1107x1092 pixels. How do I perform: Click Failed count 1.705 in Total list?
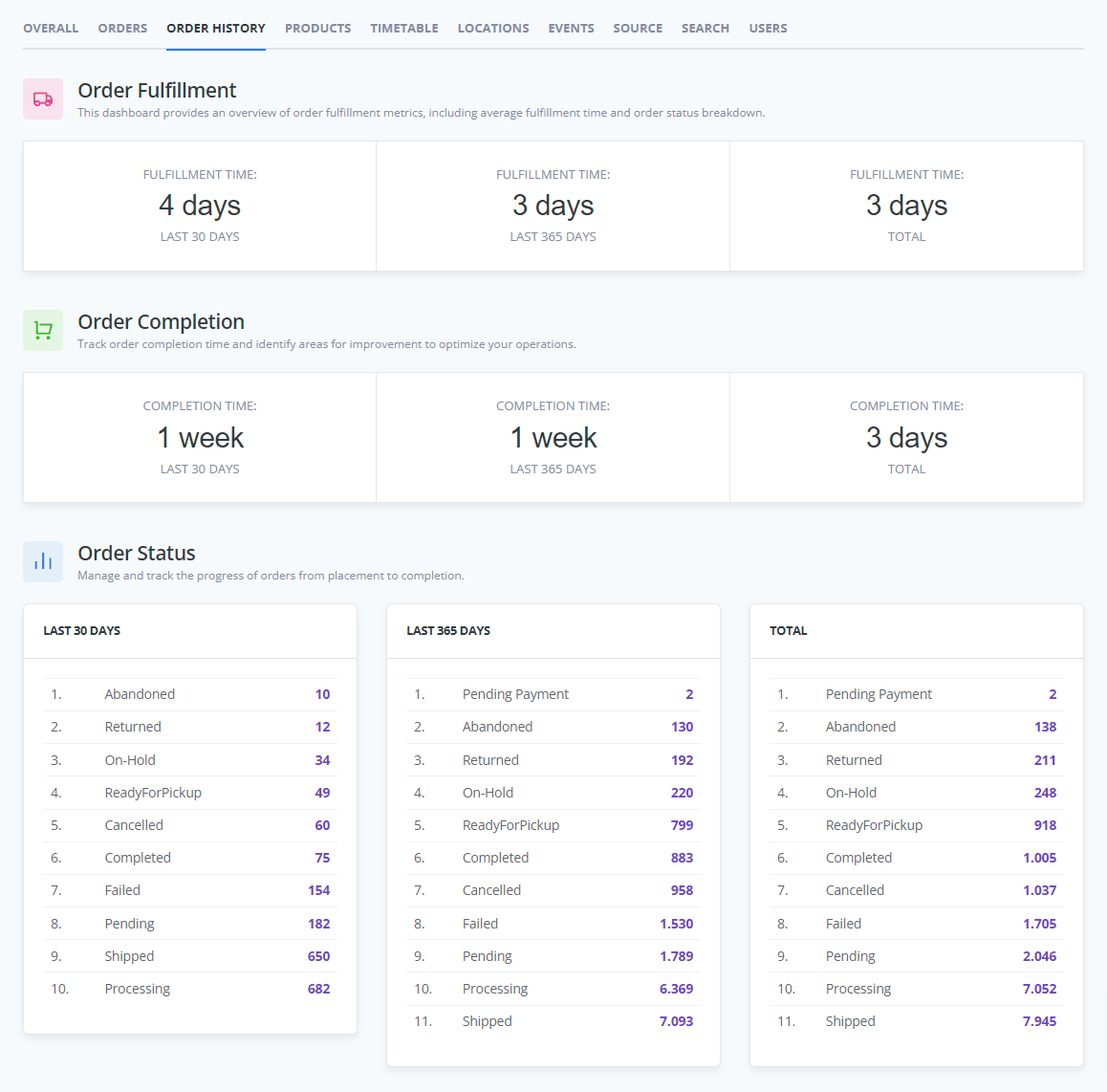point(1040,923)
